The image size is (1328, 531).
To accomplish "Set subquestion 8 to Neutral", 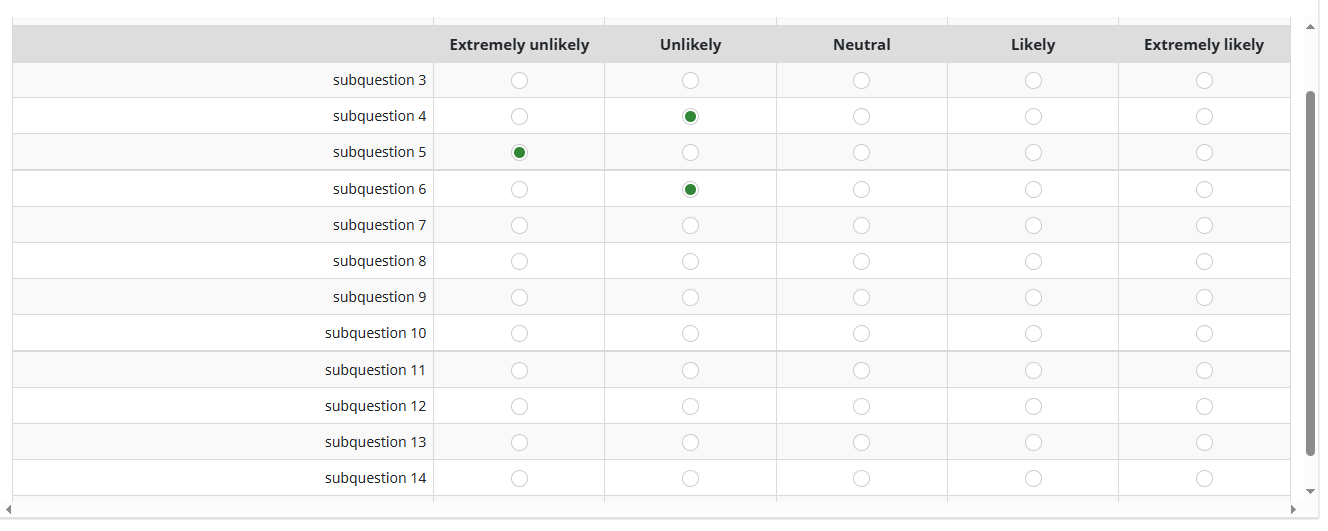I will click(861, 262).
